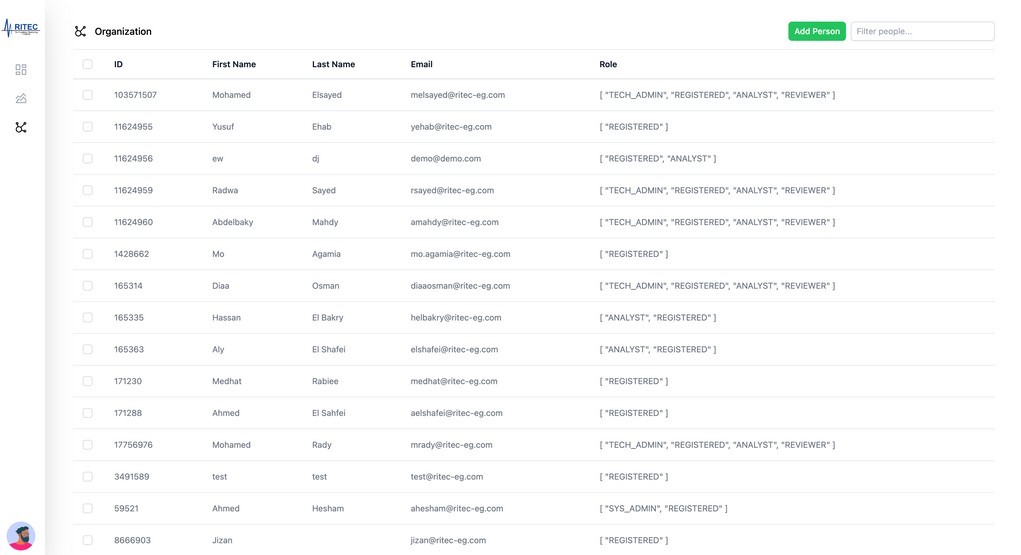This screenshot has height=555, width=1021.
Task: Open the analytics chart icon in sidebar
Action: tap(21, 99)
